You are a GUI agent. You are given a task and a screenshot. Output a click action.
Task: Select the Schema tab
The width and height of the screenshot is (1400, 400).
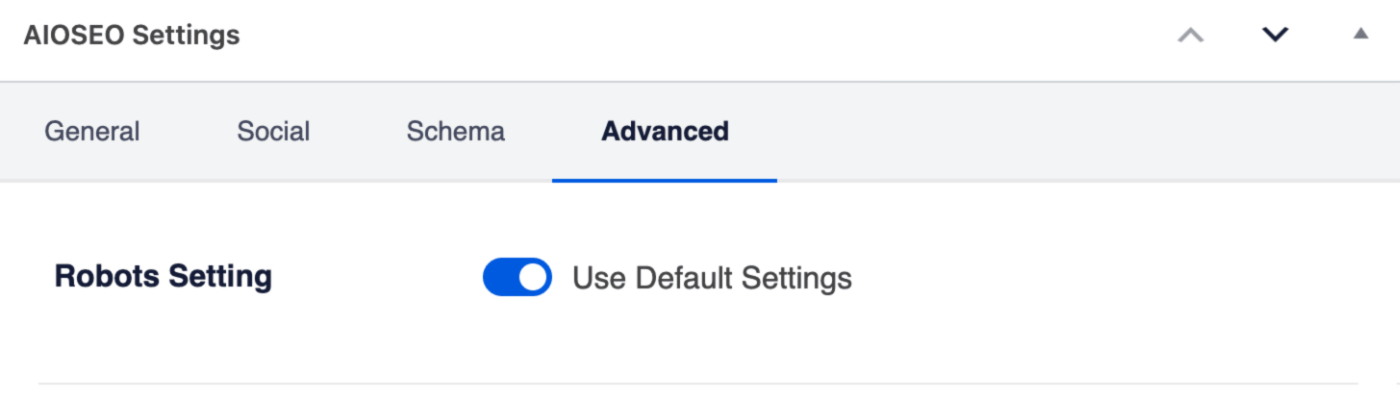[455, 131]
